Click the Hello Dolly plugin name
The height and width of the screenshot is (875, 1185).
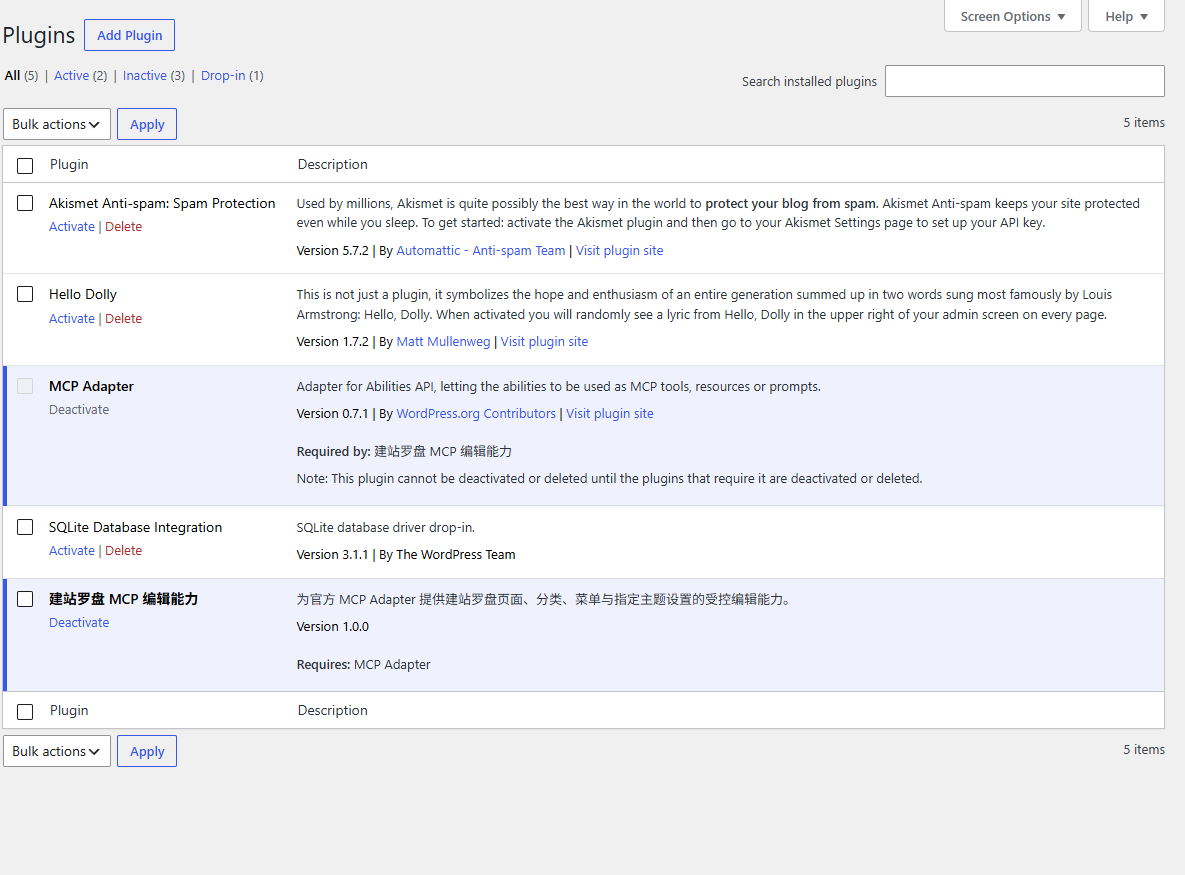pos(83,294)
